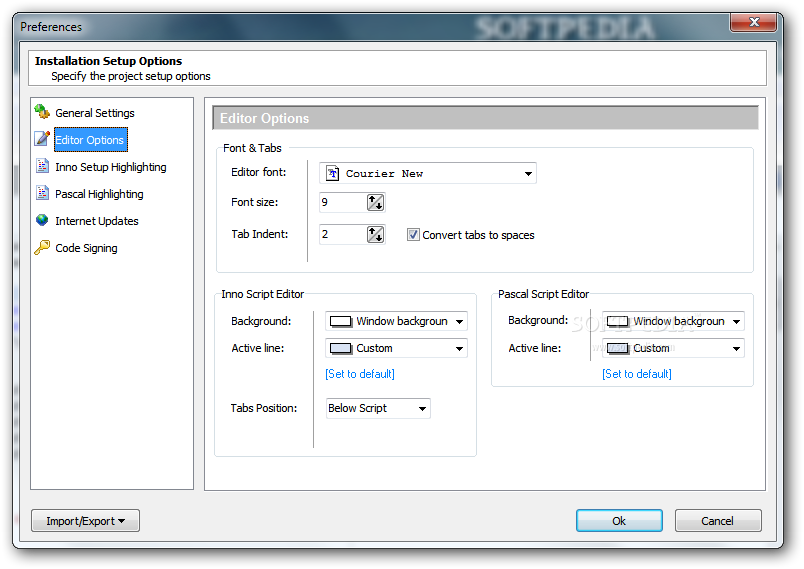Click the Font size spinner arrows

tap(375, 202)
